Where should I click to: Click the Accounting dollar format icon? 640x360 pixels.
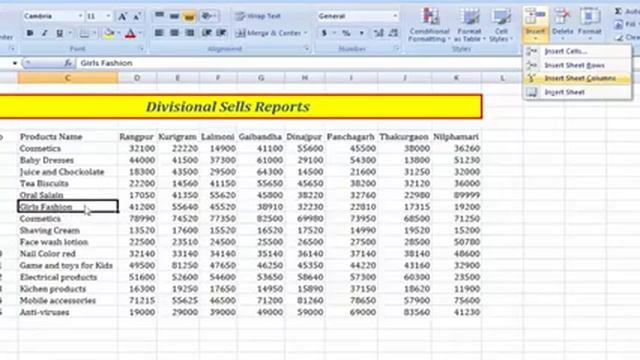tap(324, 33)
